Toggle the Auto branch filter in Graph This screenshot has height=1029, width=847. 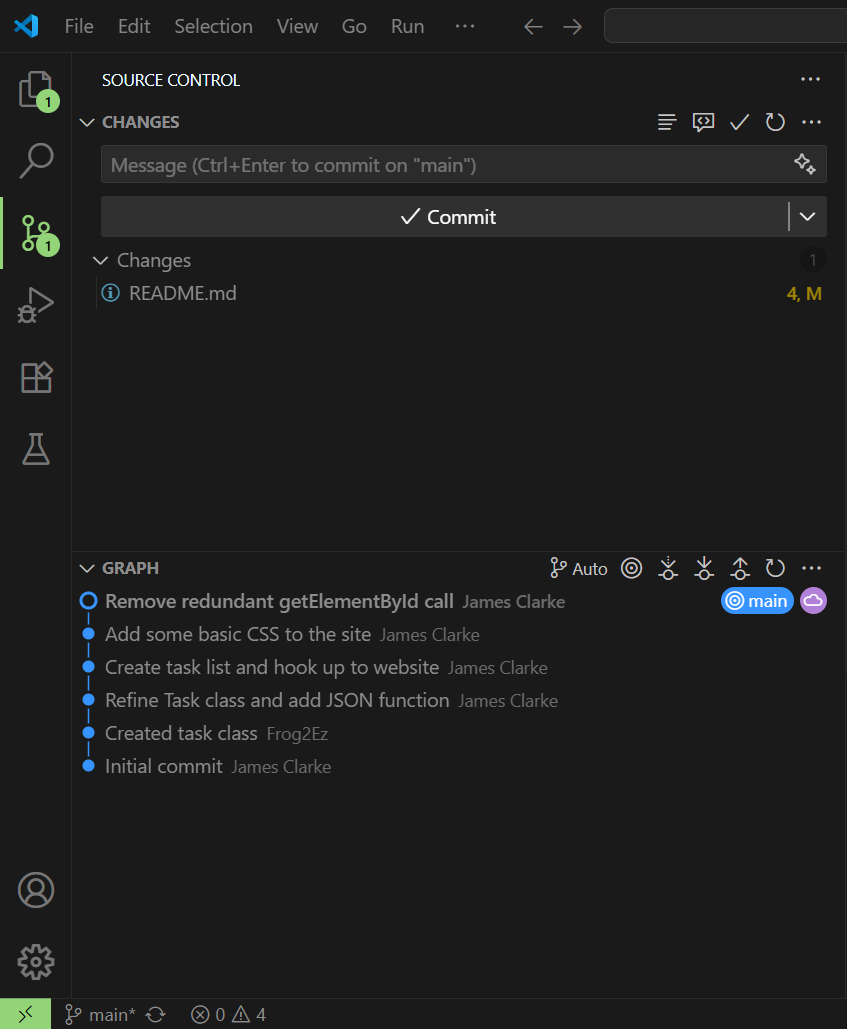[x=579, y=568]
